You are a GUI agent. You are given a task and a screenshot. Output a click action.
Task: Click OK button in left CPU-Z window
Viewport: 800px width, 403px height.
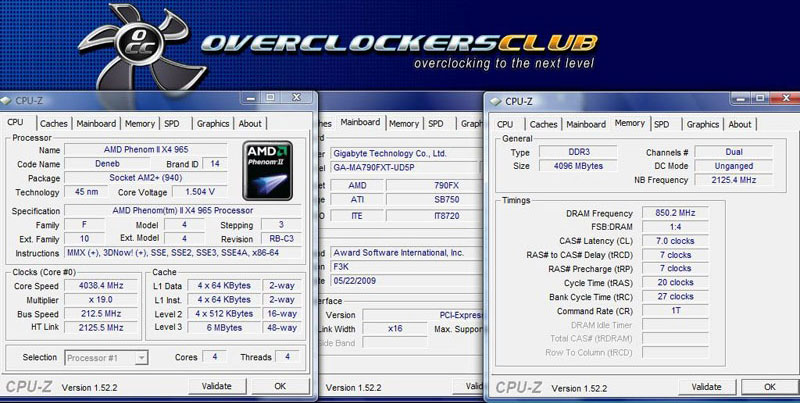(280, 386)
